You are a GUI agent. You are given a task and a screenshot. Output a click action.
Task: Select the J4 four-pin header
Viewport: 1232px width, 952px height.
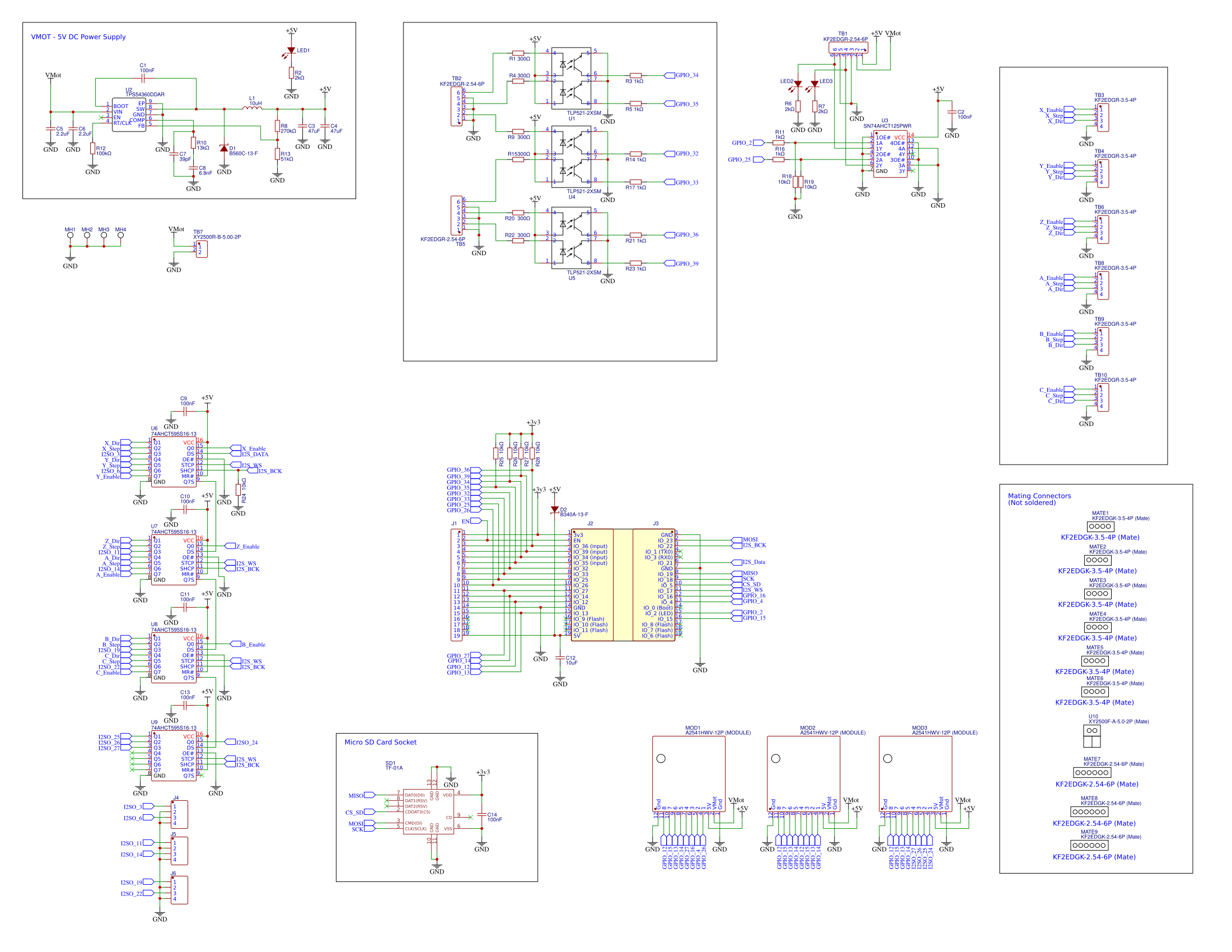[179, 815]
